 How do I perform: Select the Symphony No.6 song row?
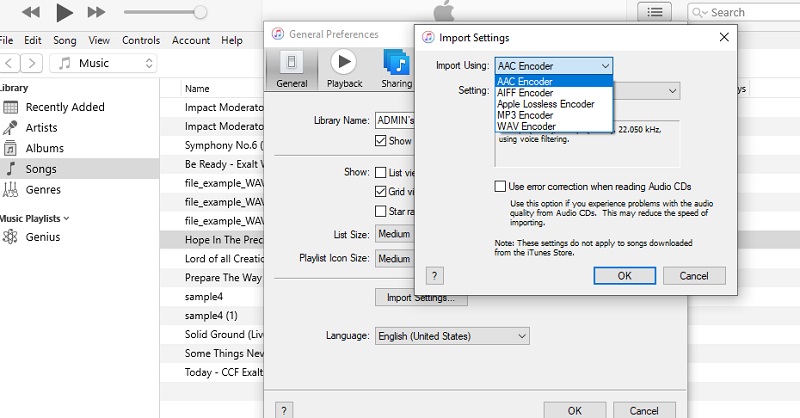click(x=212, y=145)
